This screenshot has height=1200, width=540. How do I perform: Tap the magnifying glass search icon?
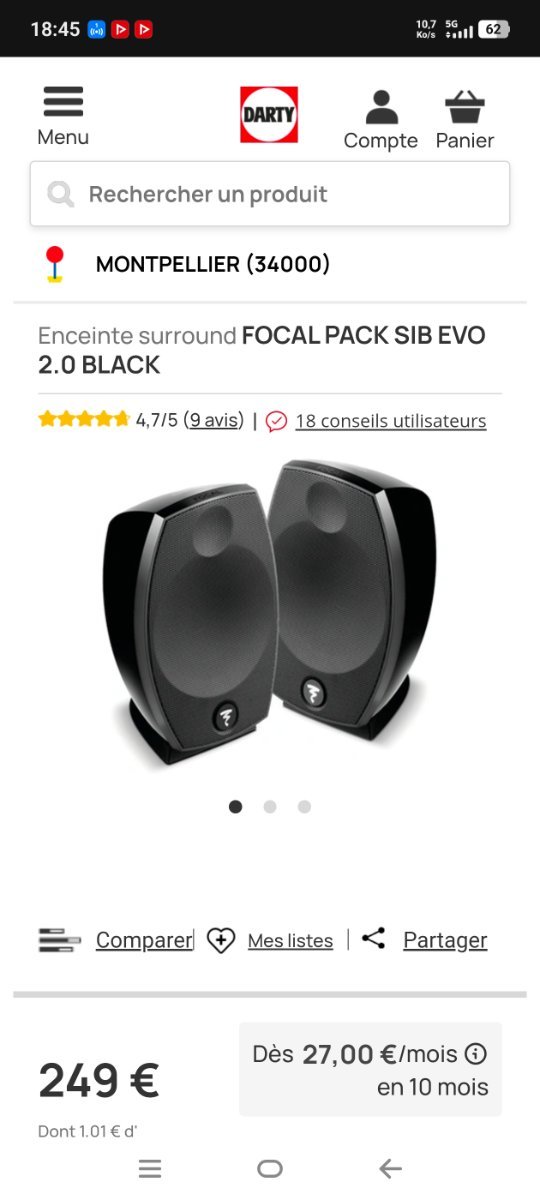(61, 194)
